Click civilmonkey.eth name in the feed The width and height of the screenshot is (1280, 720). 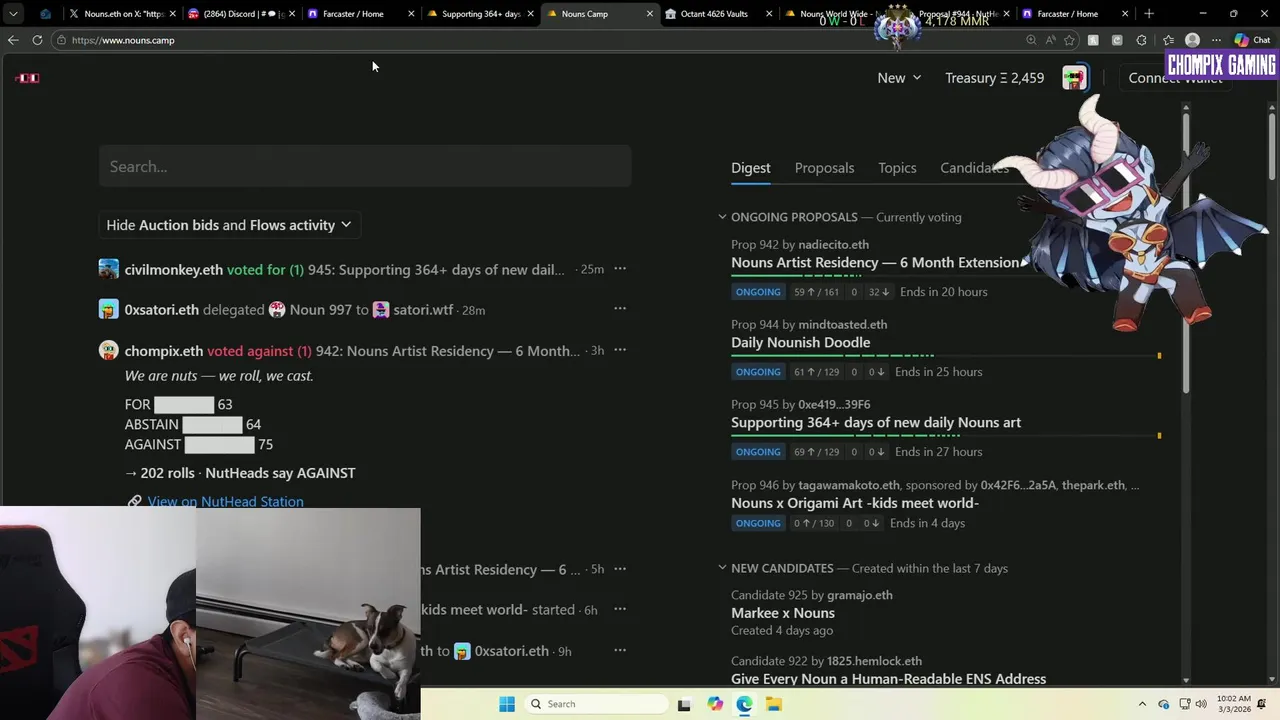(174, 270)
